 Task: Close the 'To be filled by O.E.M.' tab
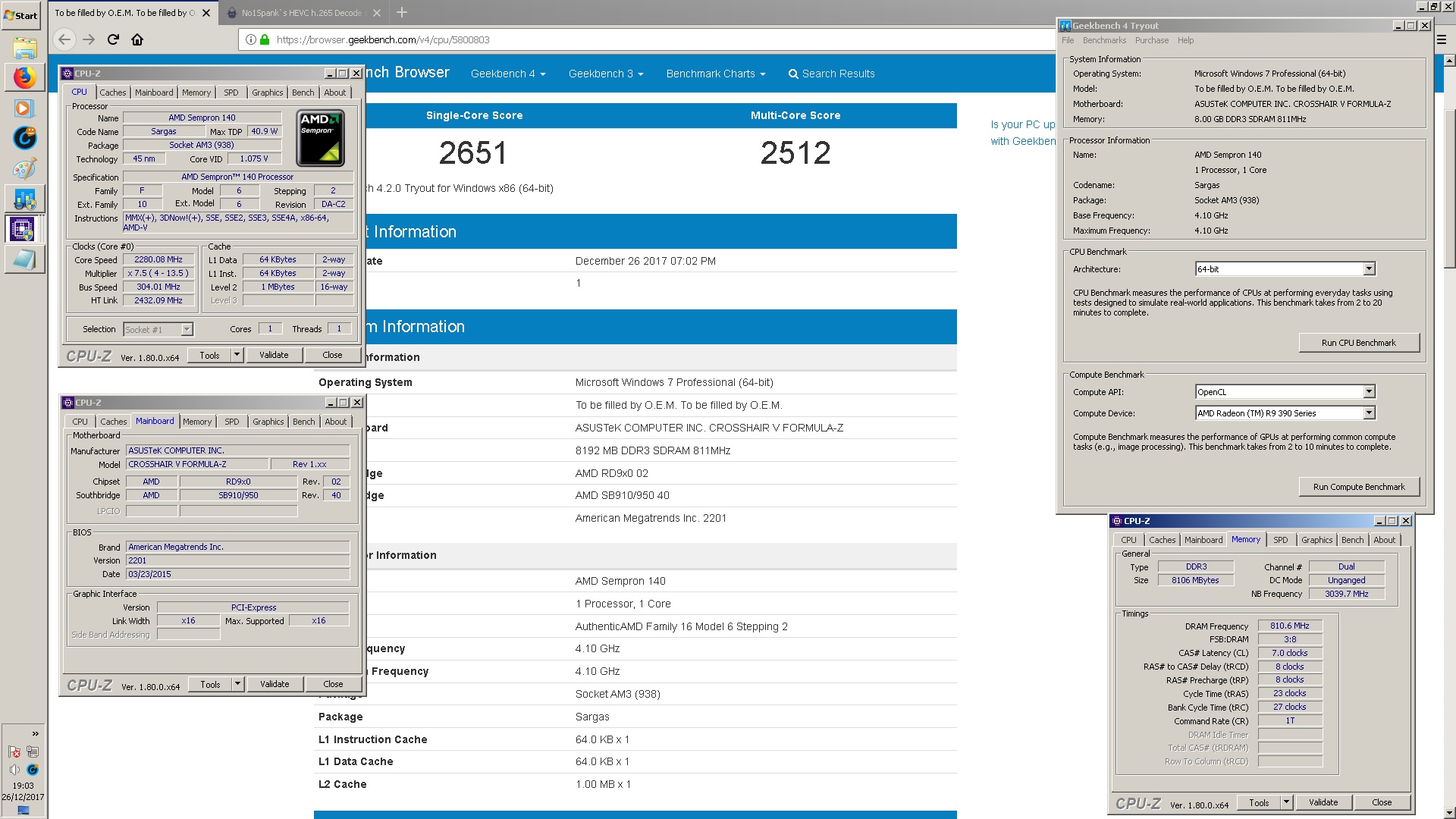[207, 13]
